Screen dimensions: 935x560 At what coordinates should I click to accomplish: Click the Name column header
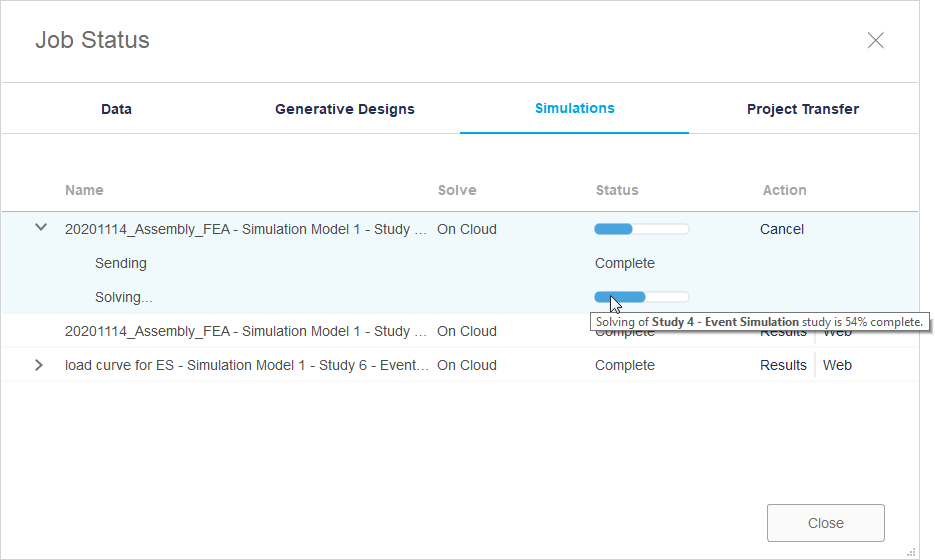[84, 190]
